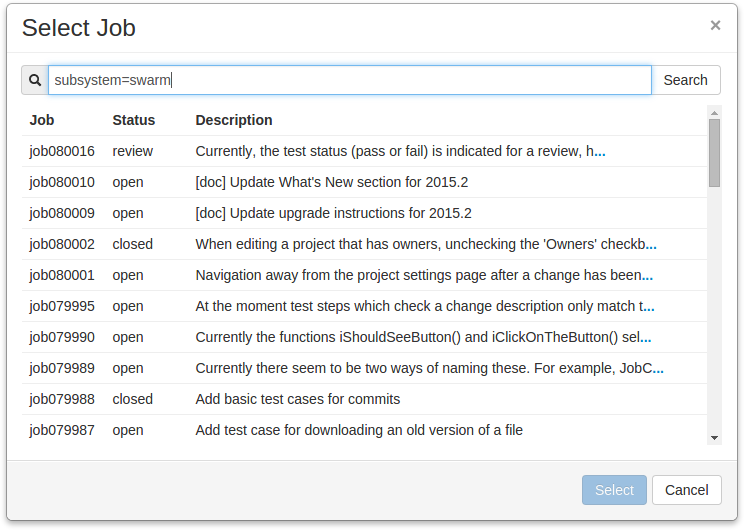Image resolution: width=744 pixels, height=530 pixels.
Task: Click the 'open' status of job080010
Action: tap(128, 183)
